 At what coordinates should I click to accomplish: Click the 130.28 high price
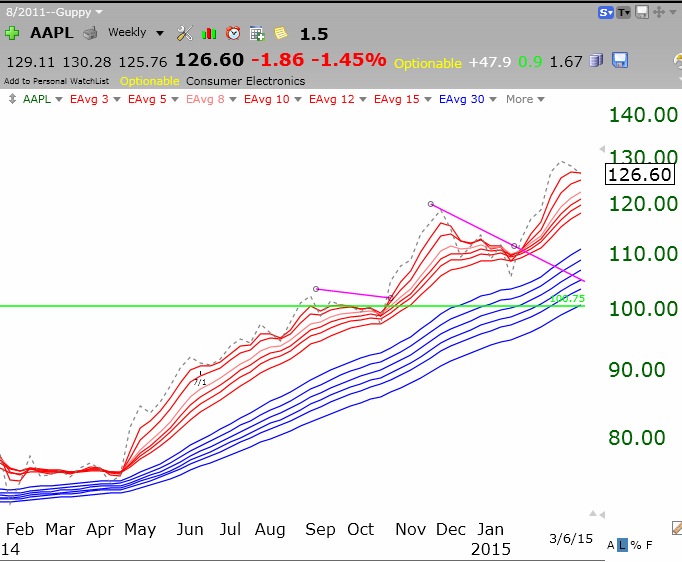coord(87,62)
